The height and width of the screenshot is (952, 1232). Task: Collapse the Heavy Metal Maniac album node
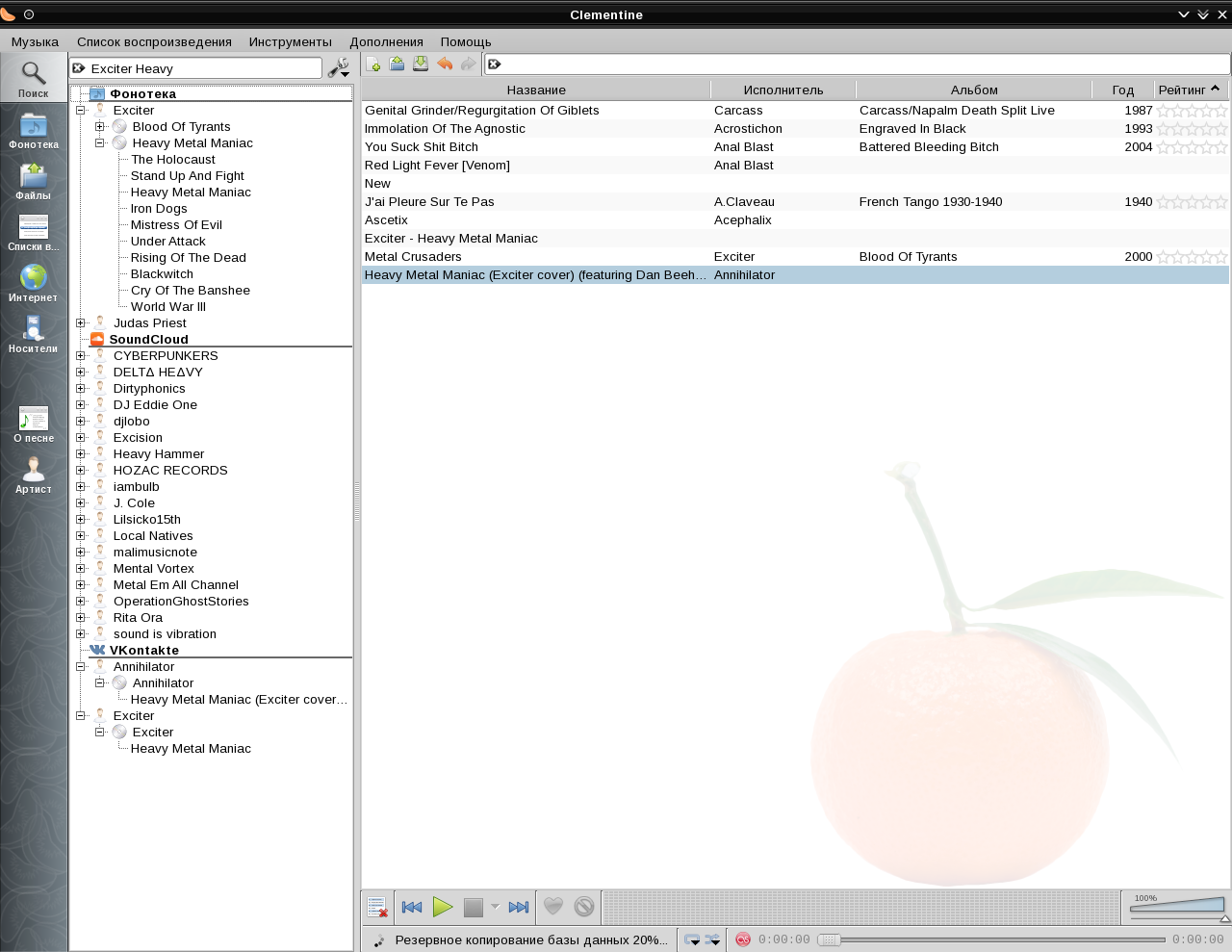point(100,143)
